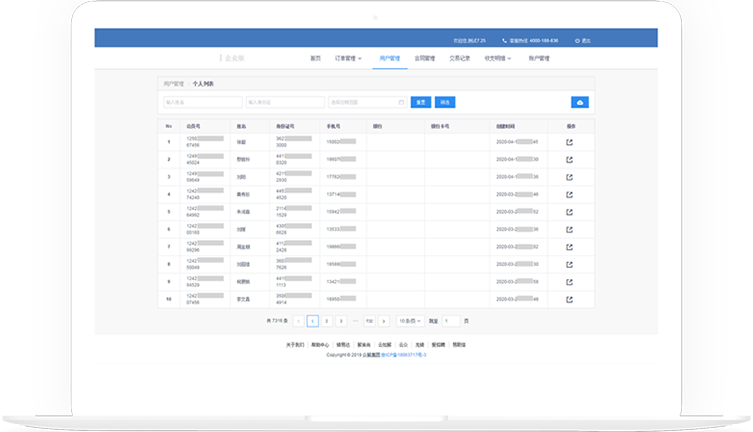753x432 pixels.
Task: Switch to the 合同管理 tab
Action: [423, 59]
